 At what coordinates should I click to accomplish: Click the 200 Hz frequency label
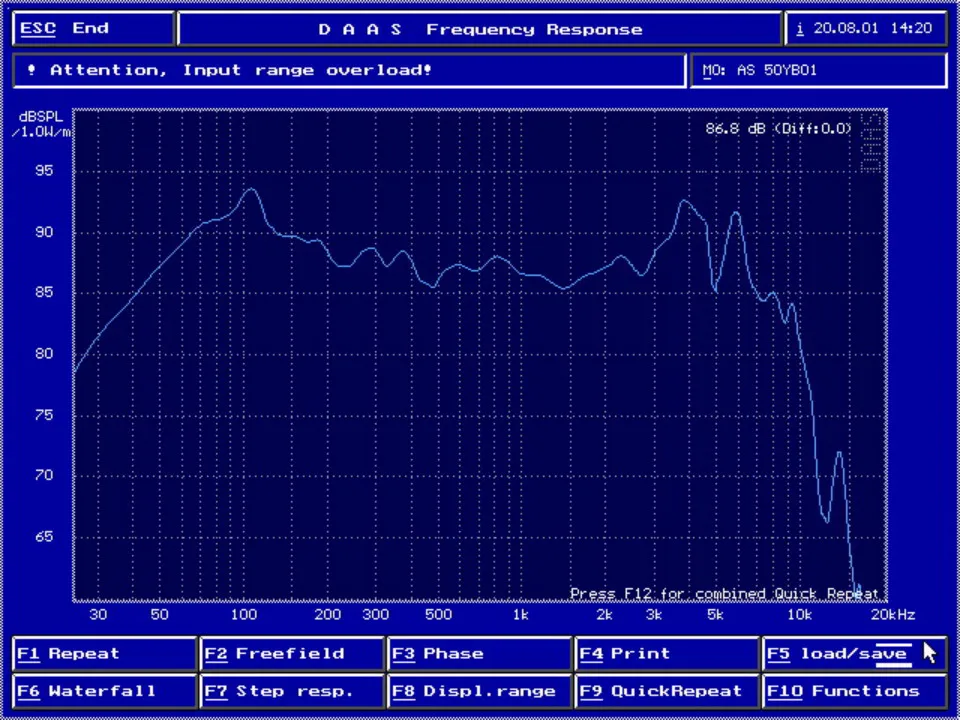point(328,615)
